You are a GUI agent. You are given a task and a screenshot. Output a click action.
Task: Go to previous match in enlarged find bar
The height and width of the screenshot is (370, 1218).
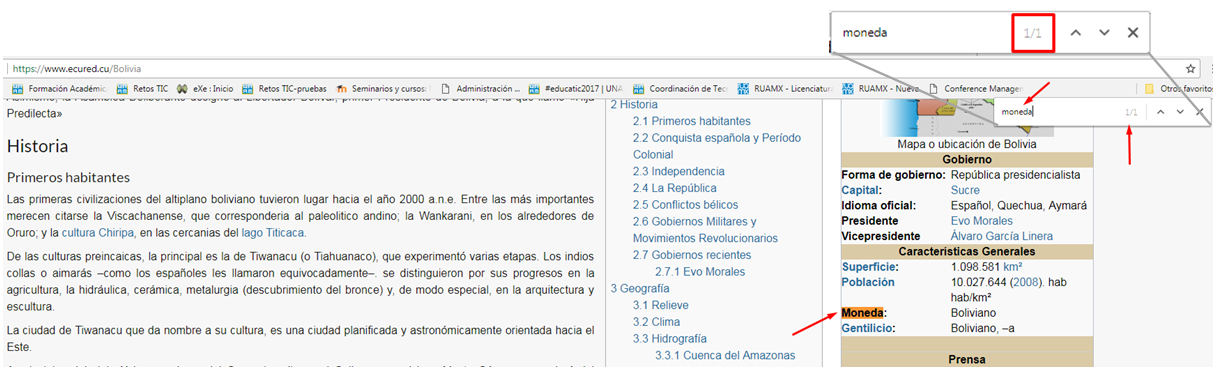[1076, 33]
